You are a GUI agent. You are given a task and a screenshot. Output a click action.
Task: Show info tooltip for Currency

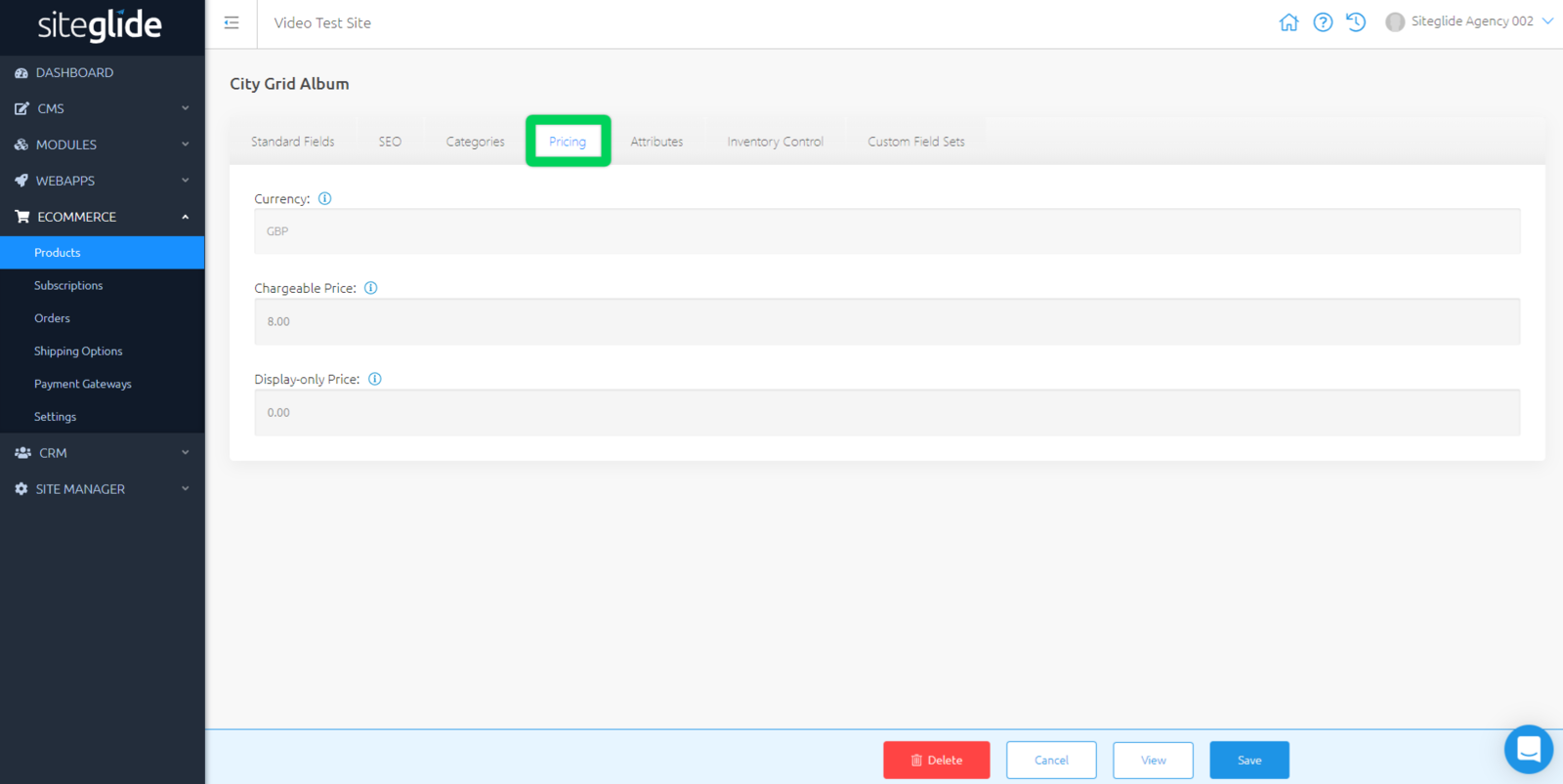point(325,198)
